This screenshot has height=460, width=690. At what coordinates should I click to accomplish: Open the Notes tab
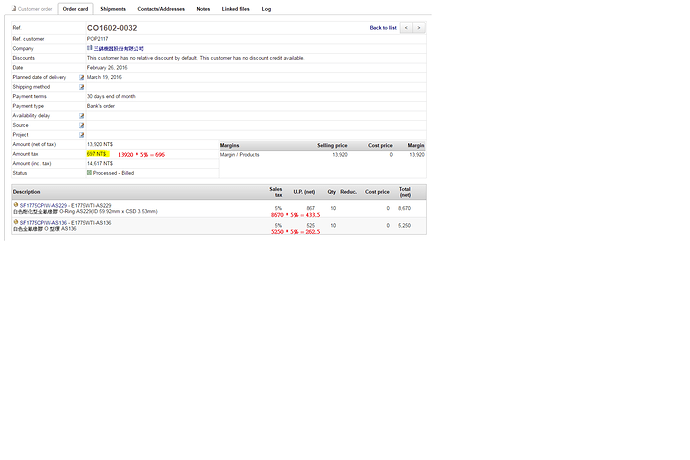(203, 8)
